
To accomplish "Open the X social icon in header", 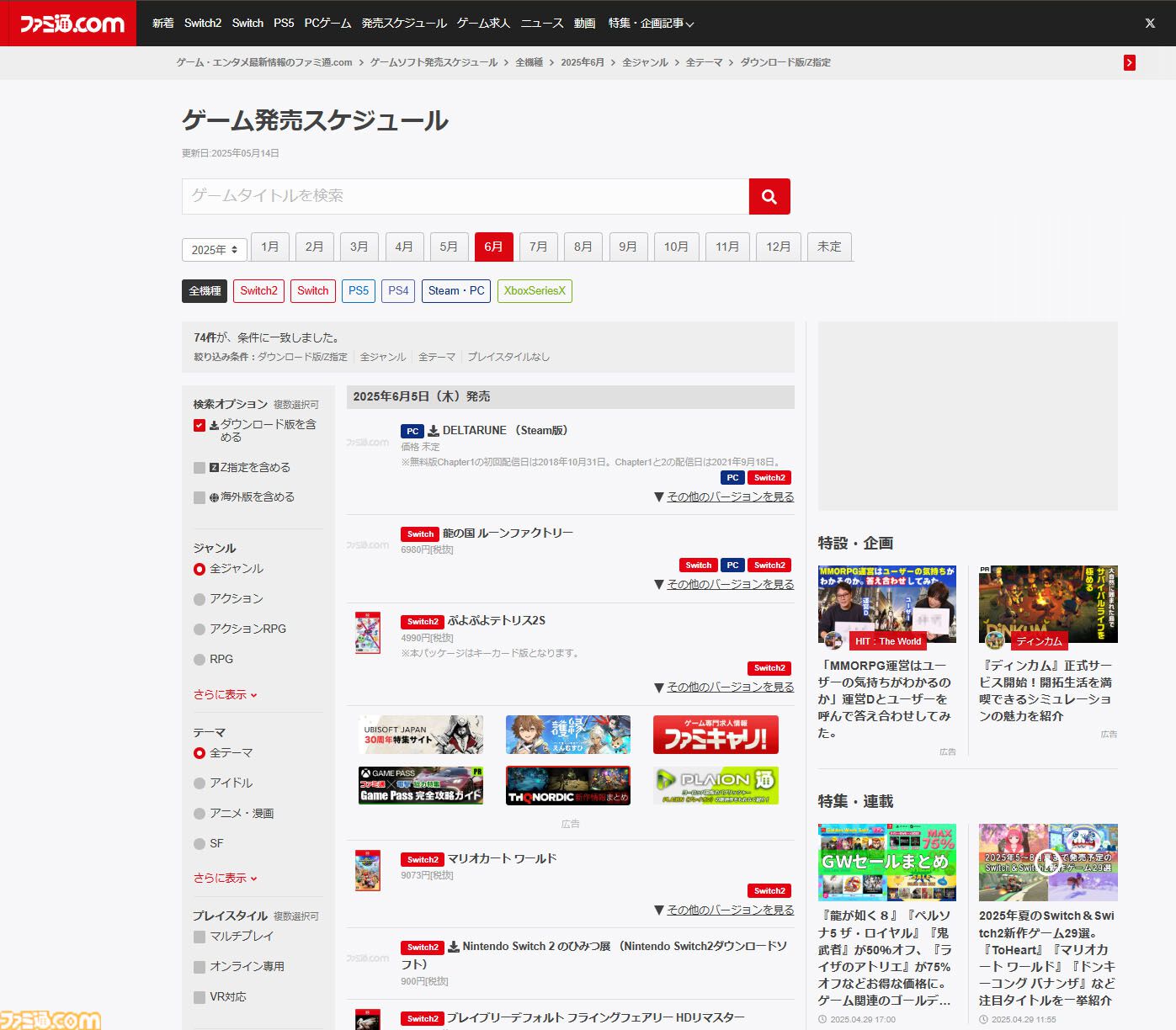I will [x=1150, y=24].
